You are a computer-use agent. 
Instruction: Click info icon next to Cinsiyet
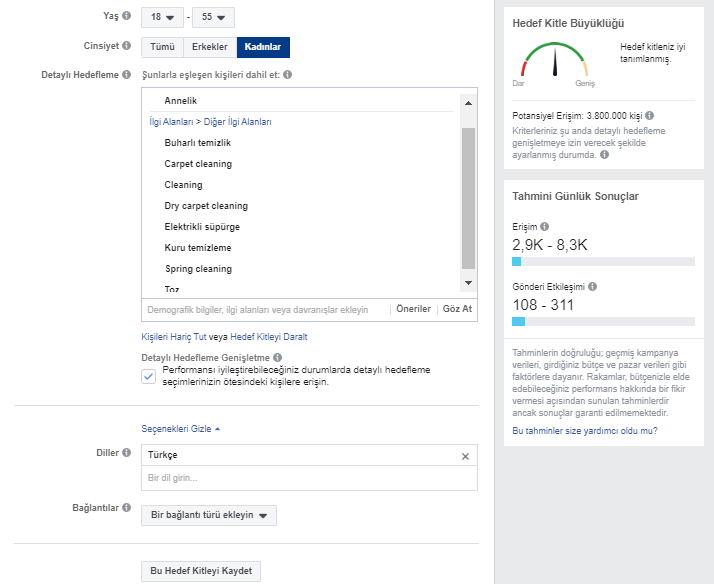[127, 46]
